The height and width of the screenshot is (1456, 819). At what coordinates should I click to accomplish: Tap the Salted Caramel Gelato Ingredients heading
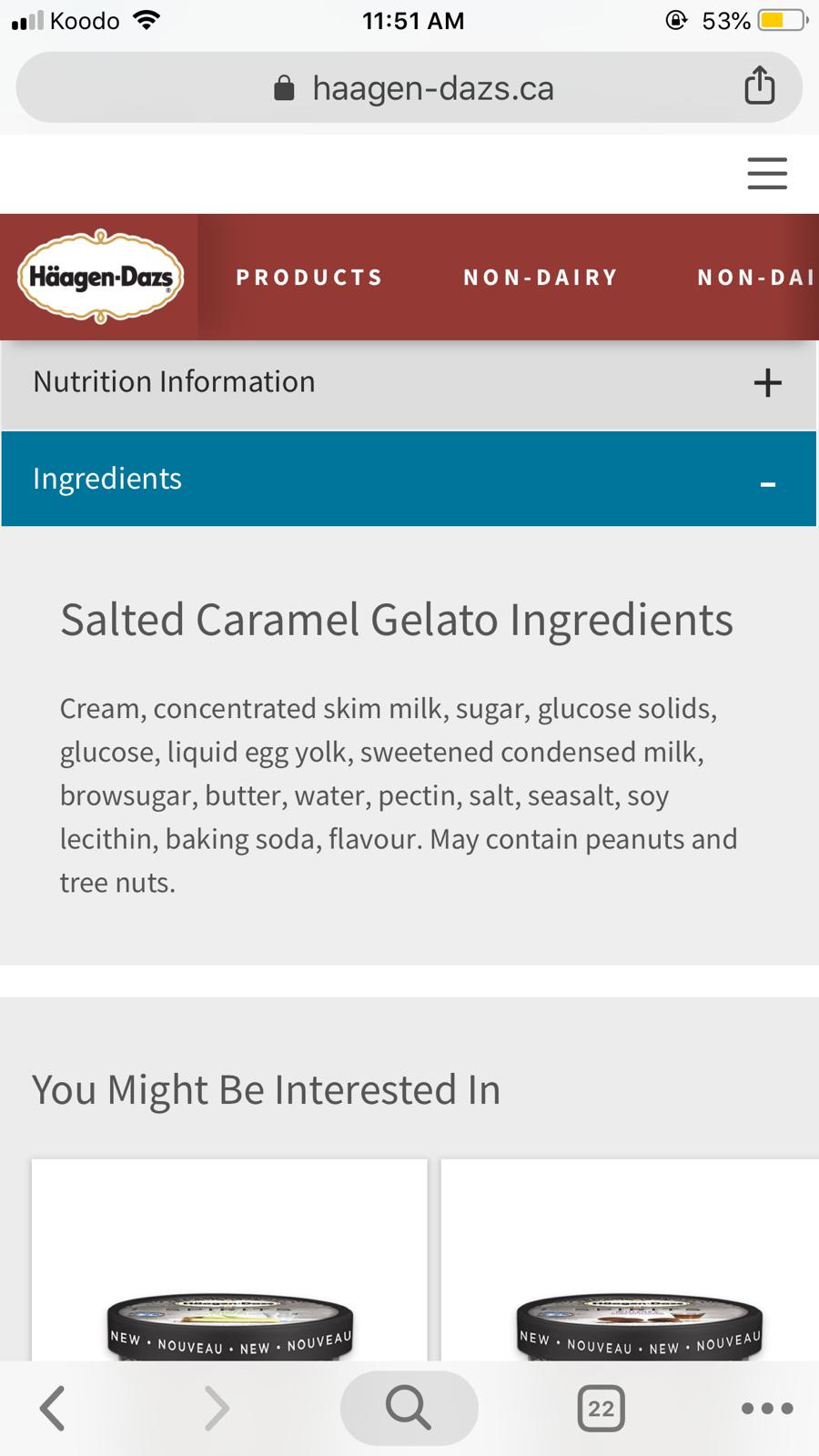[397, 620]
